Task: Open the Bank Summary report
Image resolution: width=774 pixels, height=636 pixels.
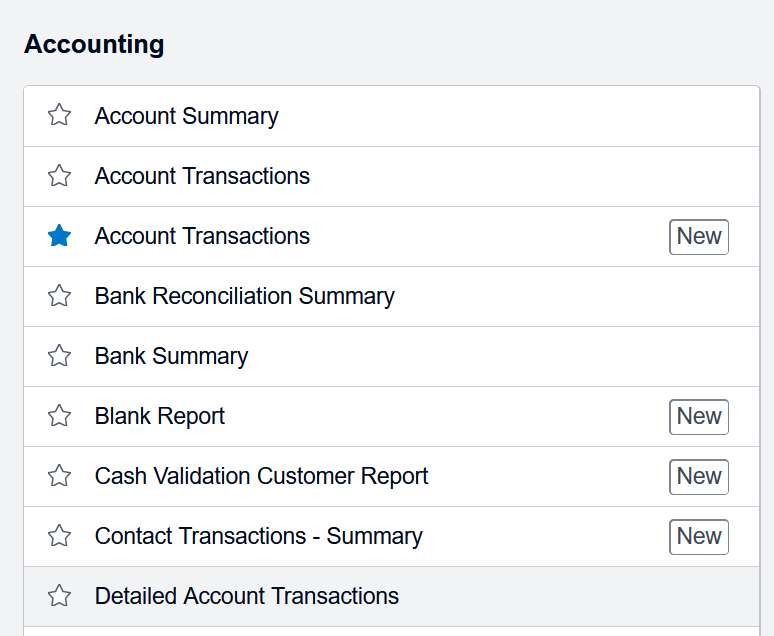Action: 171,356
